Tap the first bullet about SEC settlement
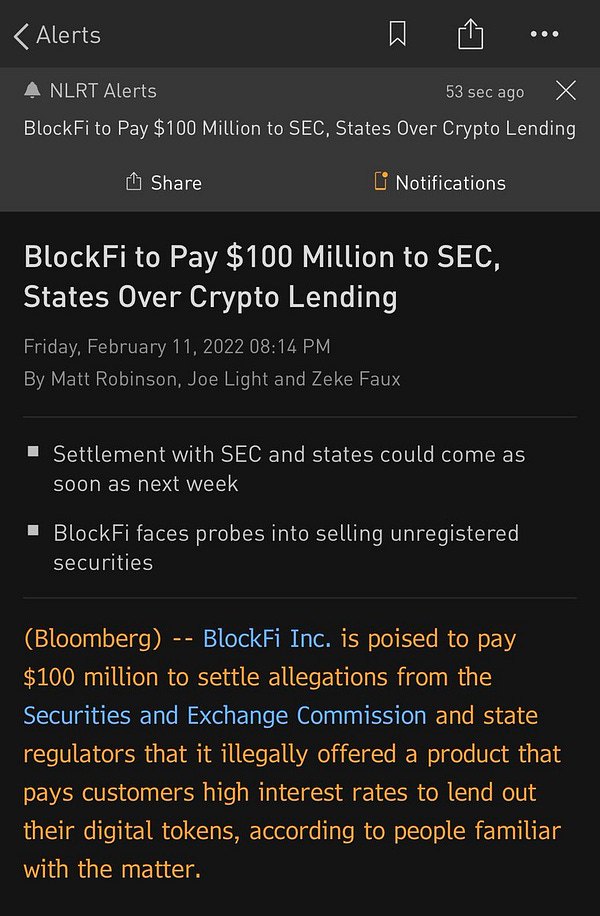Image resolution: width=600 pixels, height=916 pixels. 289,468
